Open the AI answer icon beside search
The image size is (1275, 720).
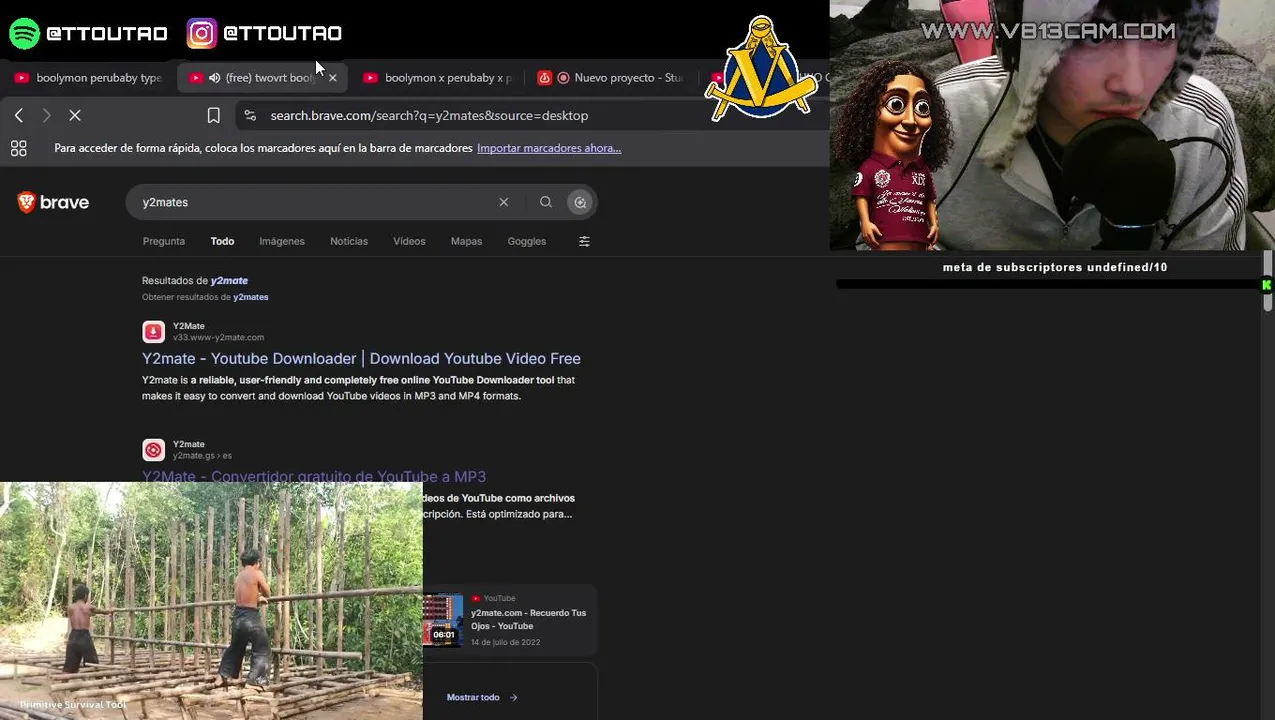tap(580, 202)
